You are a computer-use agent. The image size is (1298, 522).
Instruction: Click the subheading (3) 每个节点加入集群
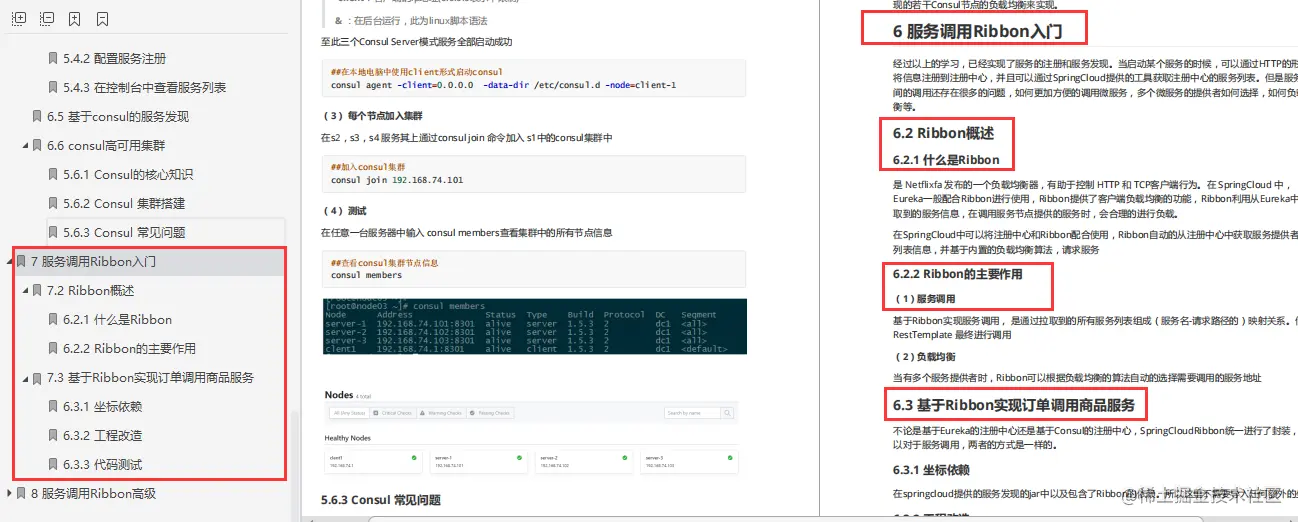372,116
